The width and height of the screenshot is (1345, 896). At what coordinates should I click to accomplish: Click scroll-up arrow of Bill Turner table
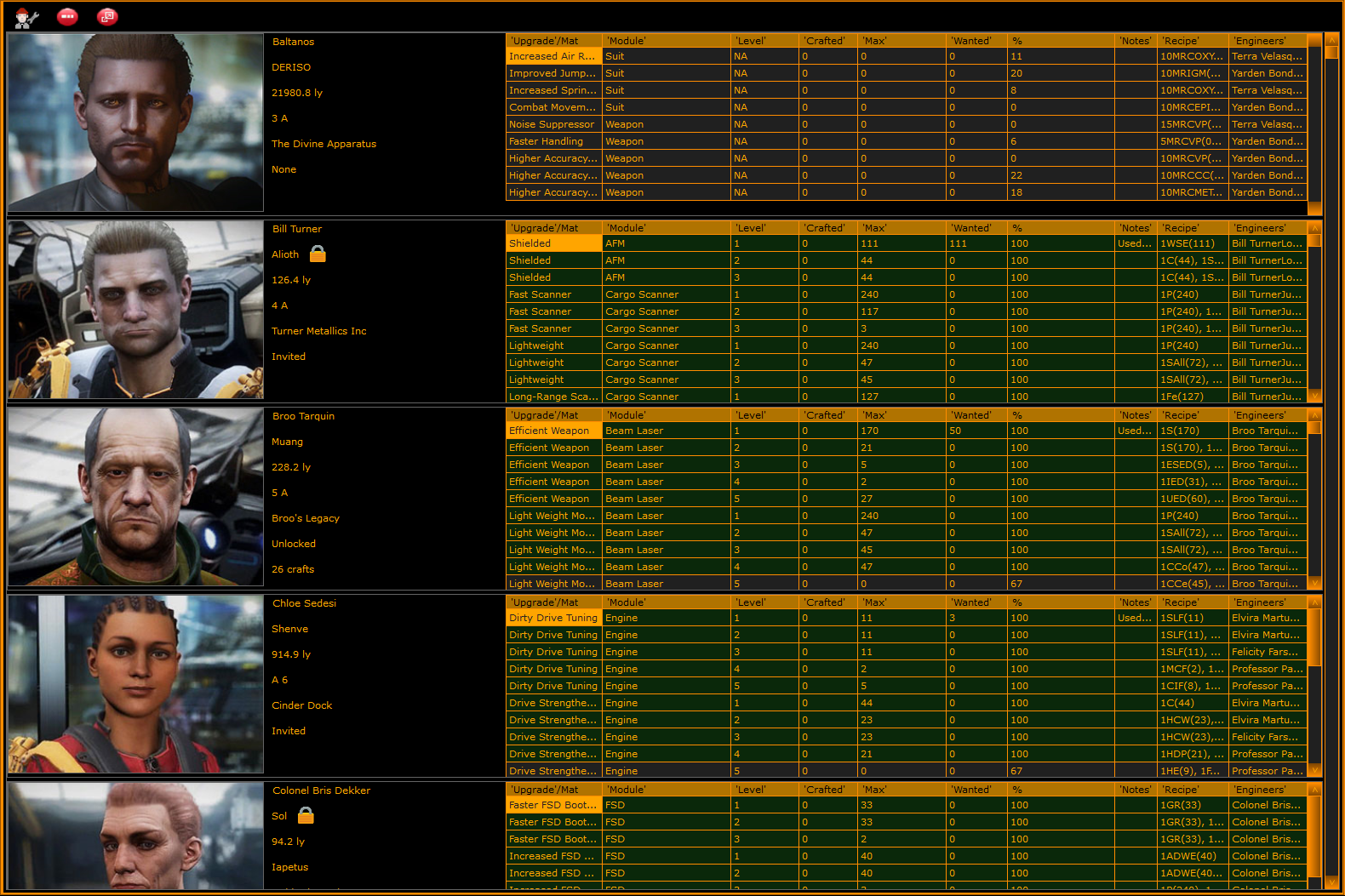1314,228
